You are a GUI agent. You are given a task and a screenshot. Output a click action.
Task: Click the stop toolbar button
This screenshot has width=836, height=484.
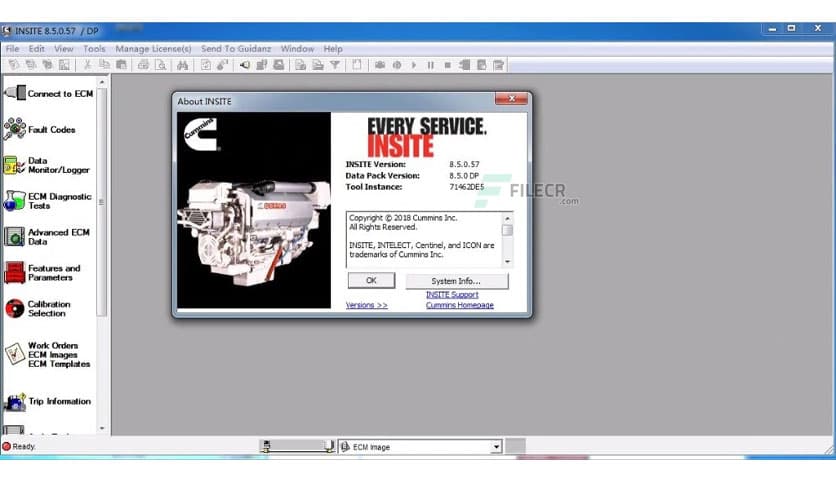pos(447,65)
